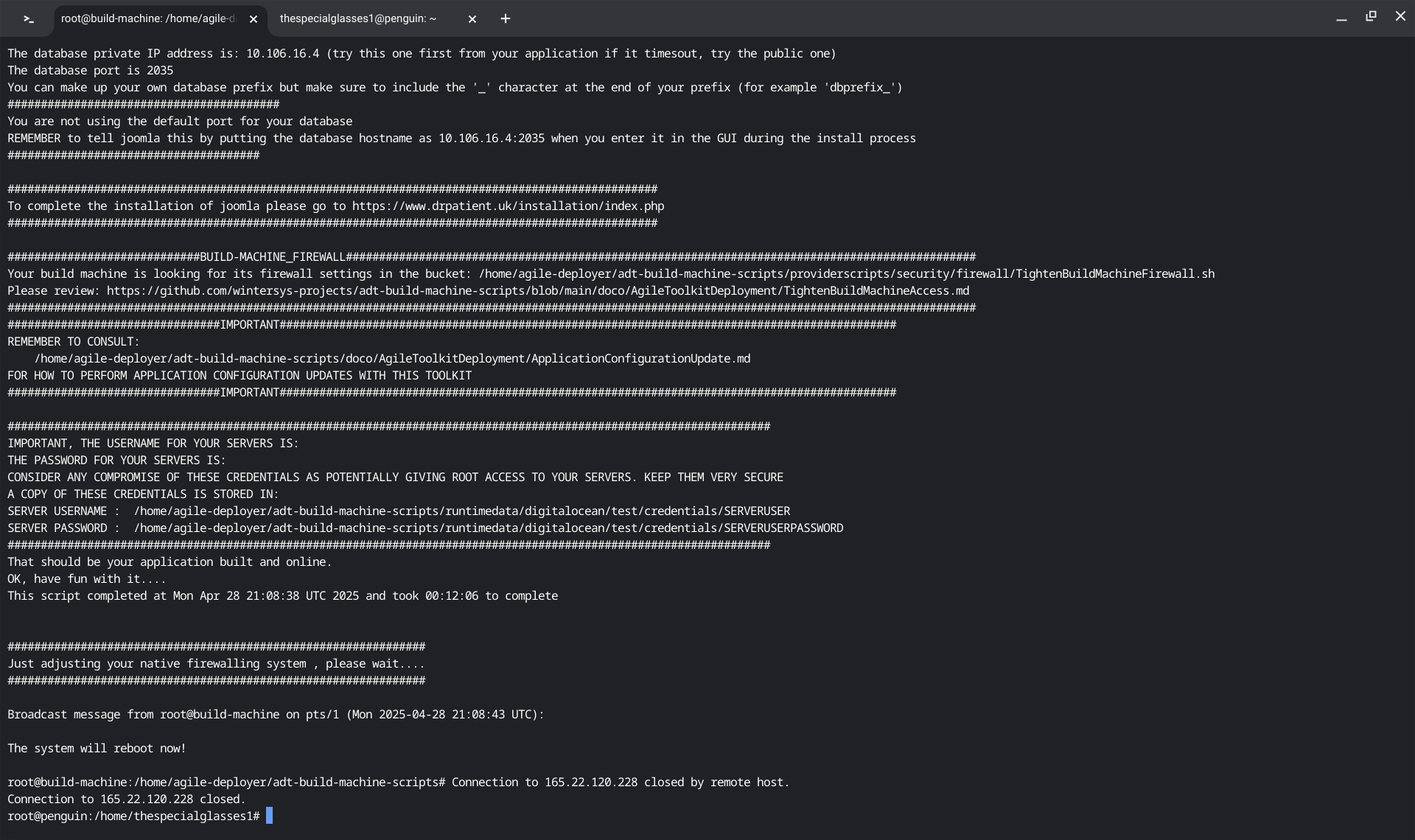Click the 'The system will reboot now!' line
The image size is (1415, 840).
97,749
